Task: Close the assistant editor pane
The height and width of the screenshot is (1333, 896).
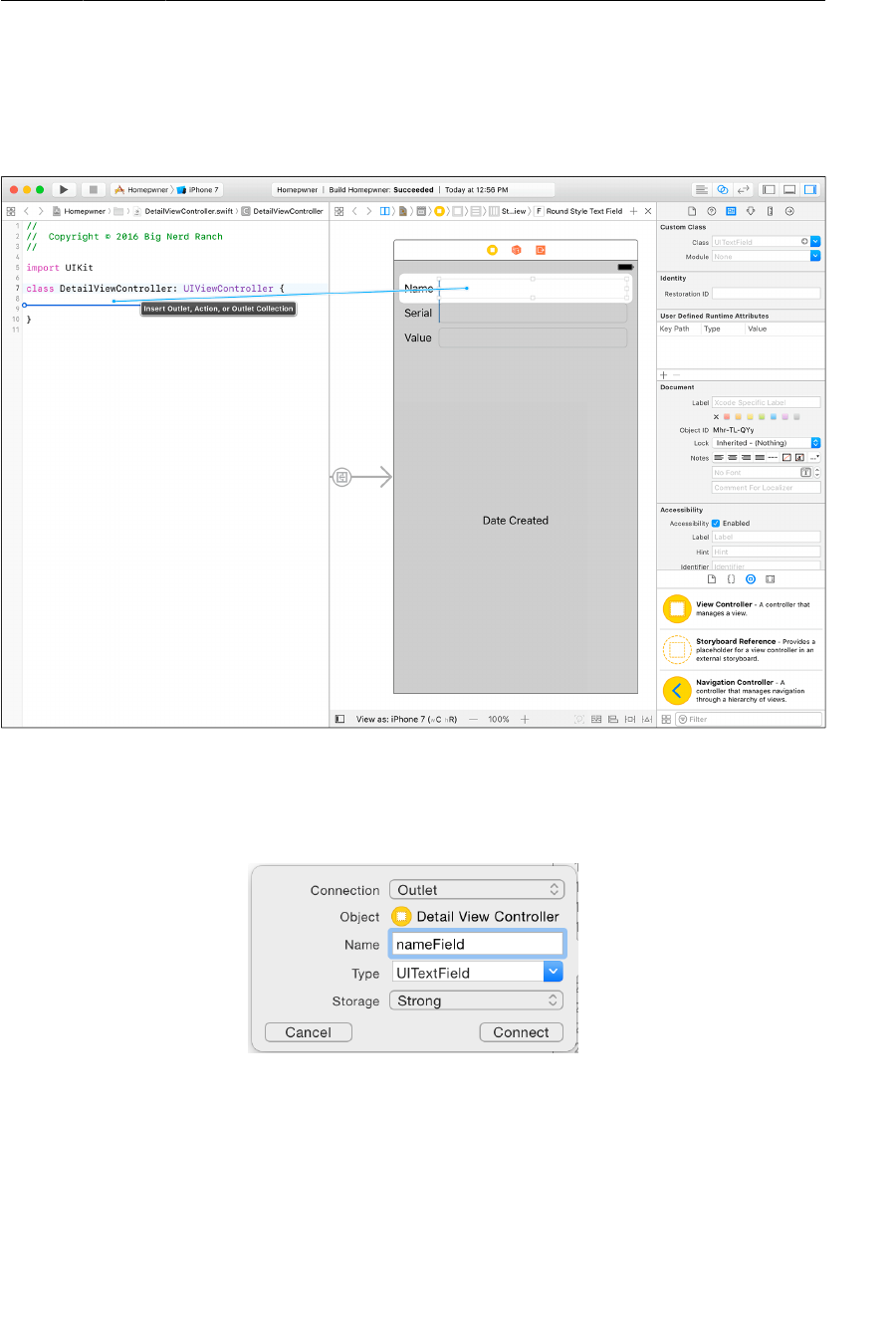Action: tap(648, 211)
